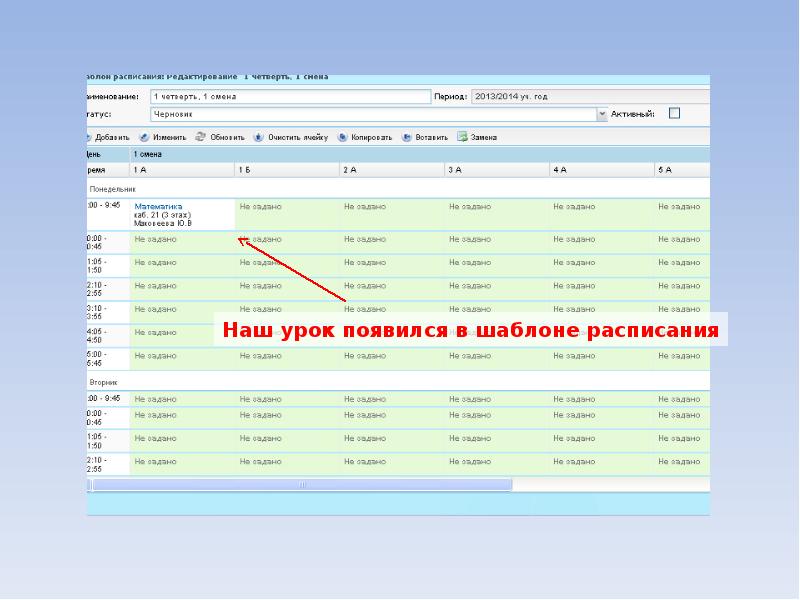Select Monday first lesson cell for 2 А

pos(391,214)
